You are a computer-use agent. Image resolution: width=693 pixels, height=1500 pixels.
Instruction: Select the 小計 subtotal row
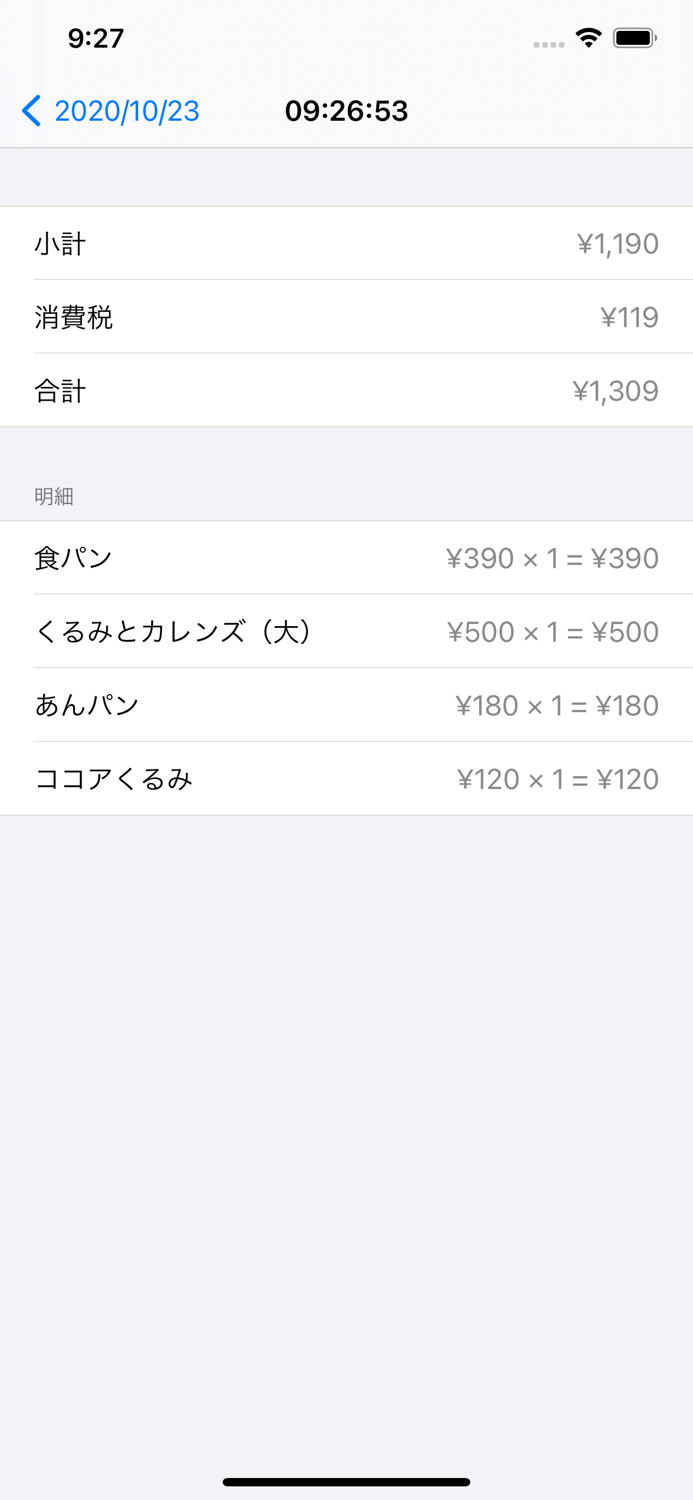pyautogui.click(x=346, y=243)
